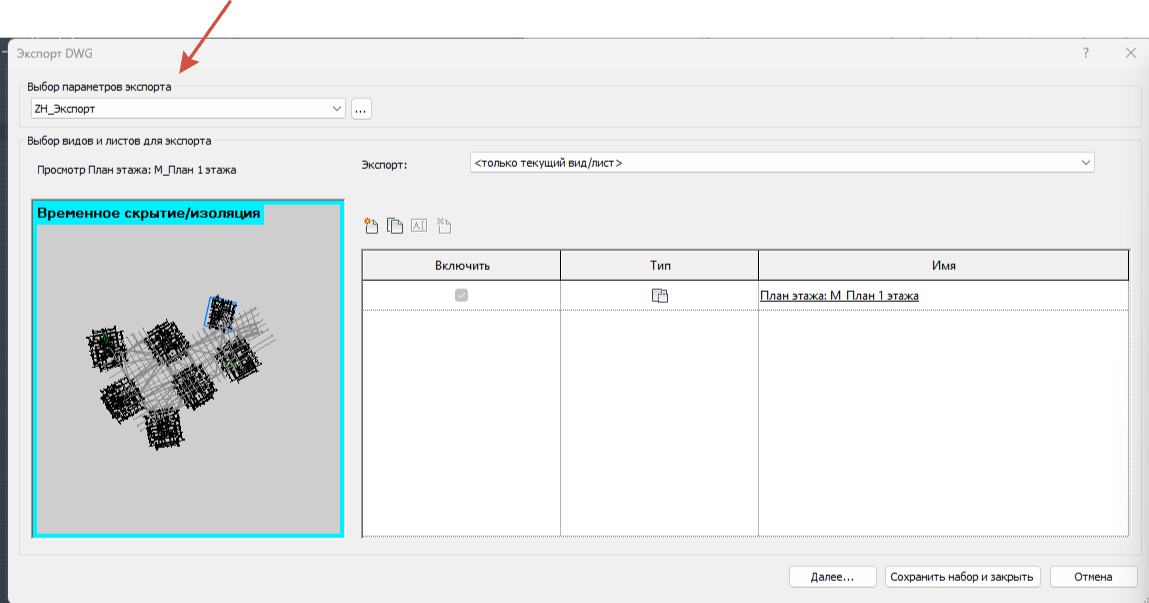
Task: Toggle the Включить checkbox for План этажа row
Action: tap(461, 295)
